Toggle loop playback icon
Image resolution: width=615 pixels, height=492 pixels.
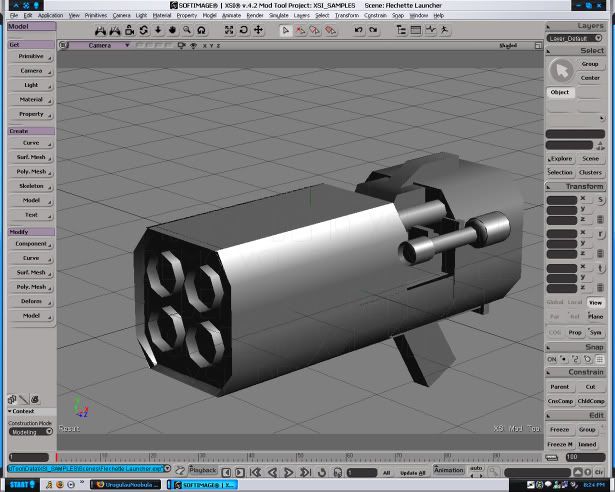[322, 472]
